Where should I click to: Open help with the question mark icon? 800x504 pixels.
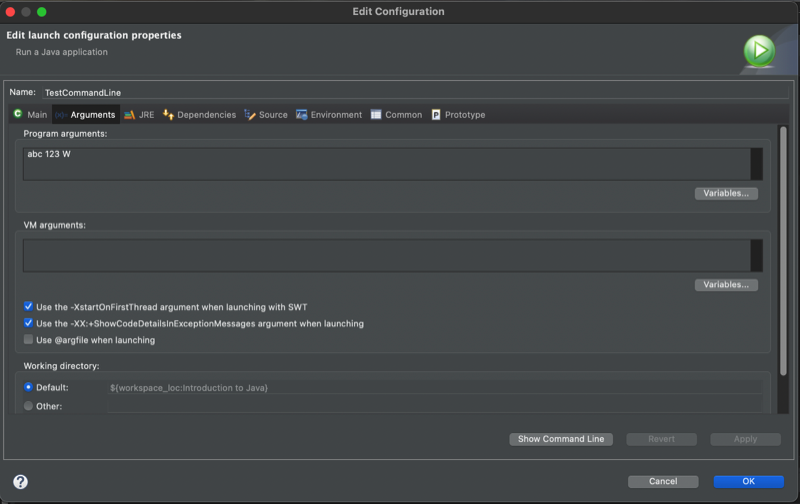pos(20,481)
